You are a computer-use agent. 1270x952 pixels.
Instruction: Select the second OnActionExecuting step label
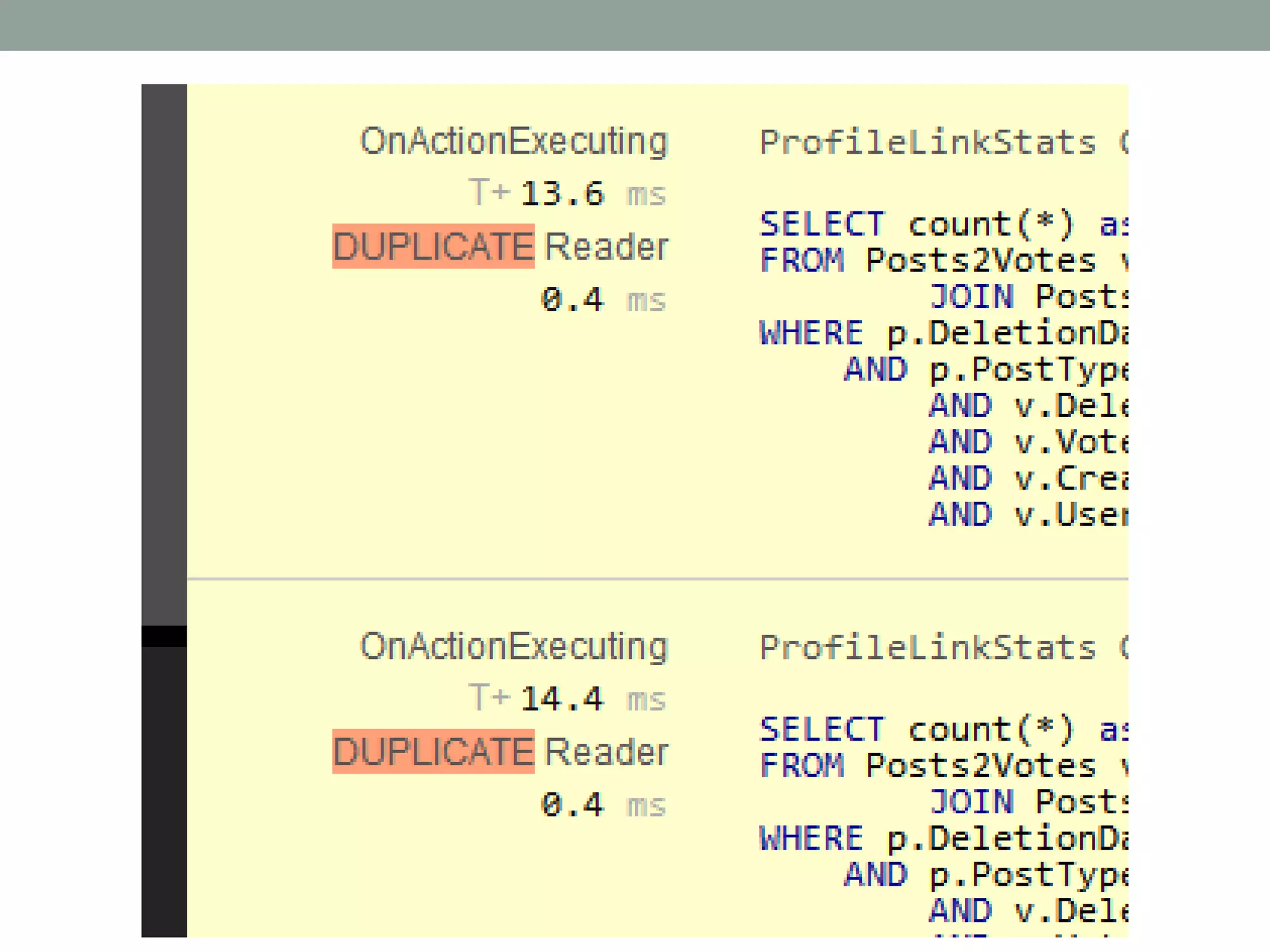(513, 646)
